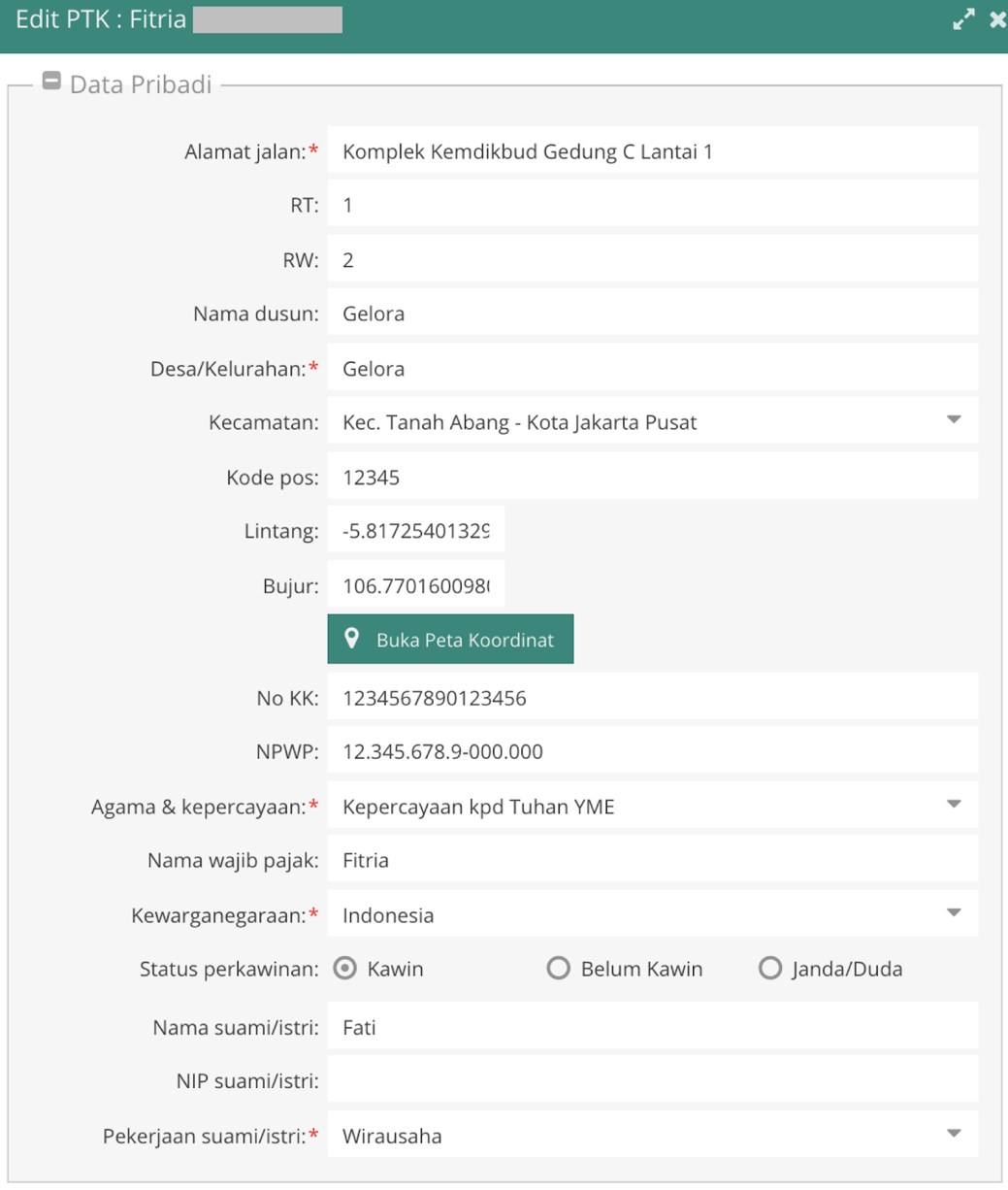Expand the dialog to full size
1008x1190 pixels.
coord(963,19)
